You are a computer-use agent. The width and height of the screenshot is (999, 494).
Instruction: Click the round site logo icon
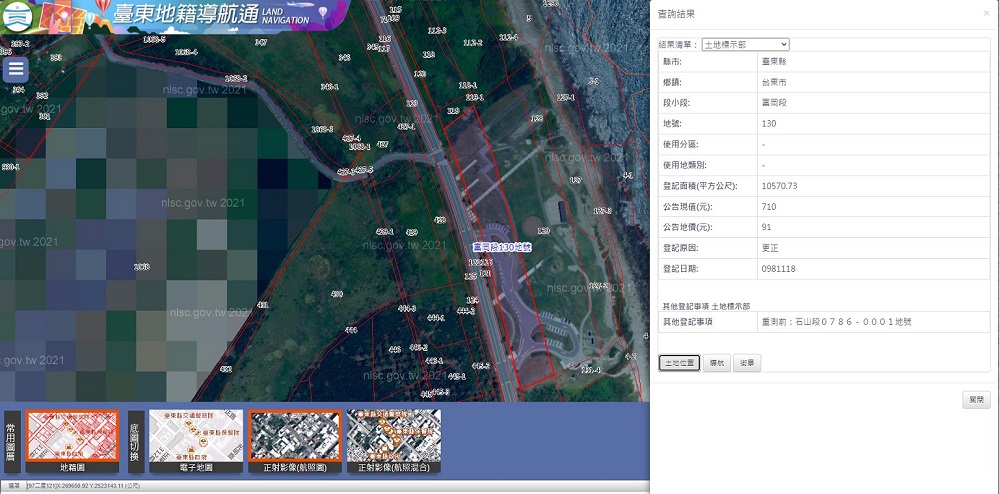(18, 16)
